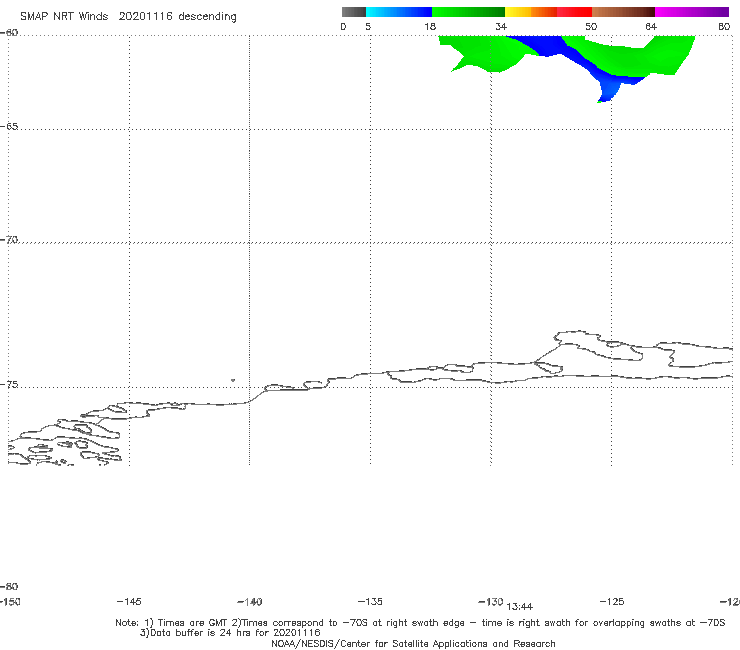Screen dimensions: 740x650
Task: Click the color bar label '64'
Action: 651,26
